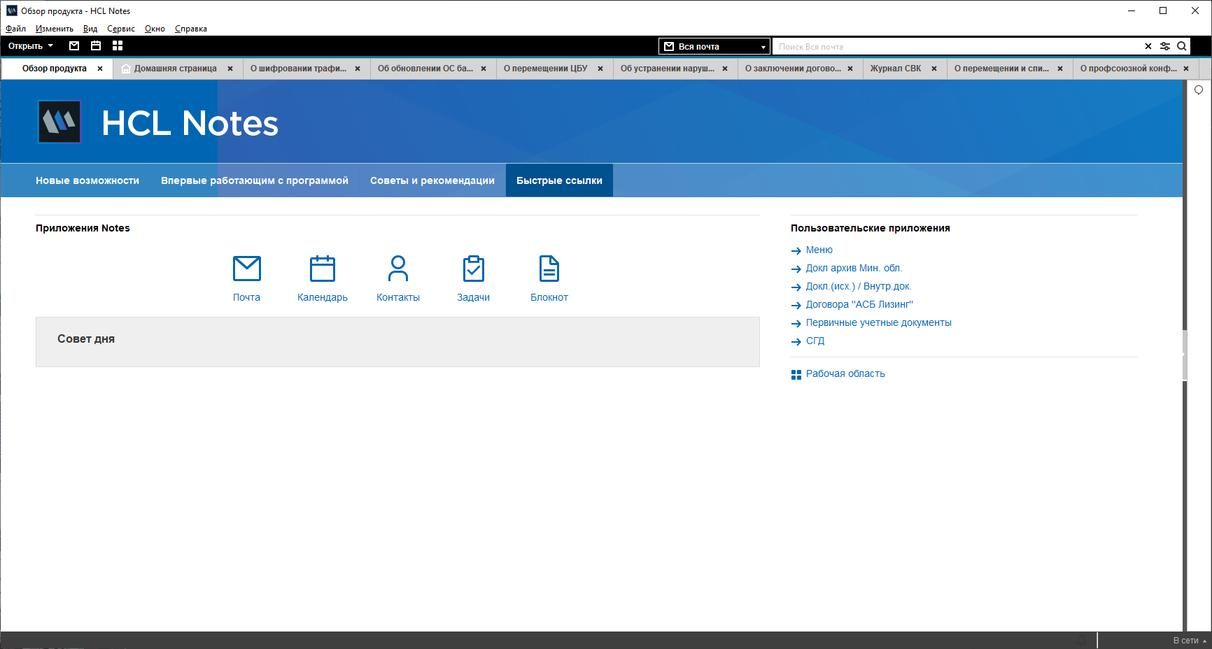The width and height of the screenshot is (1212, 649).
Task: Click the magnifier search icon
Action: (x=1181, y=46)
